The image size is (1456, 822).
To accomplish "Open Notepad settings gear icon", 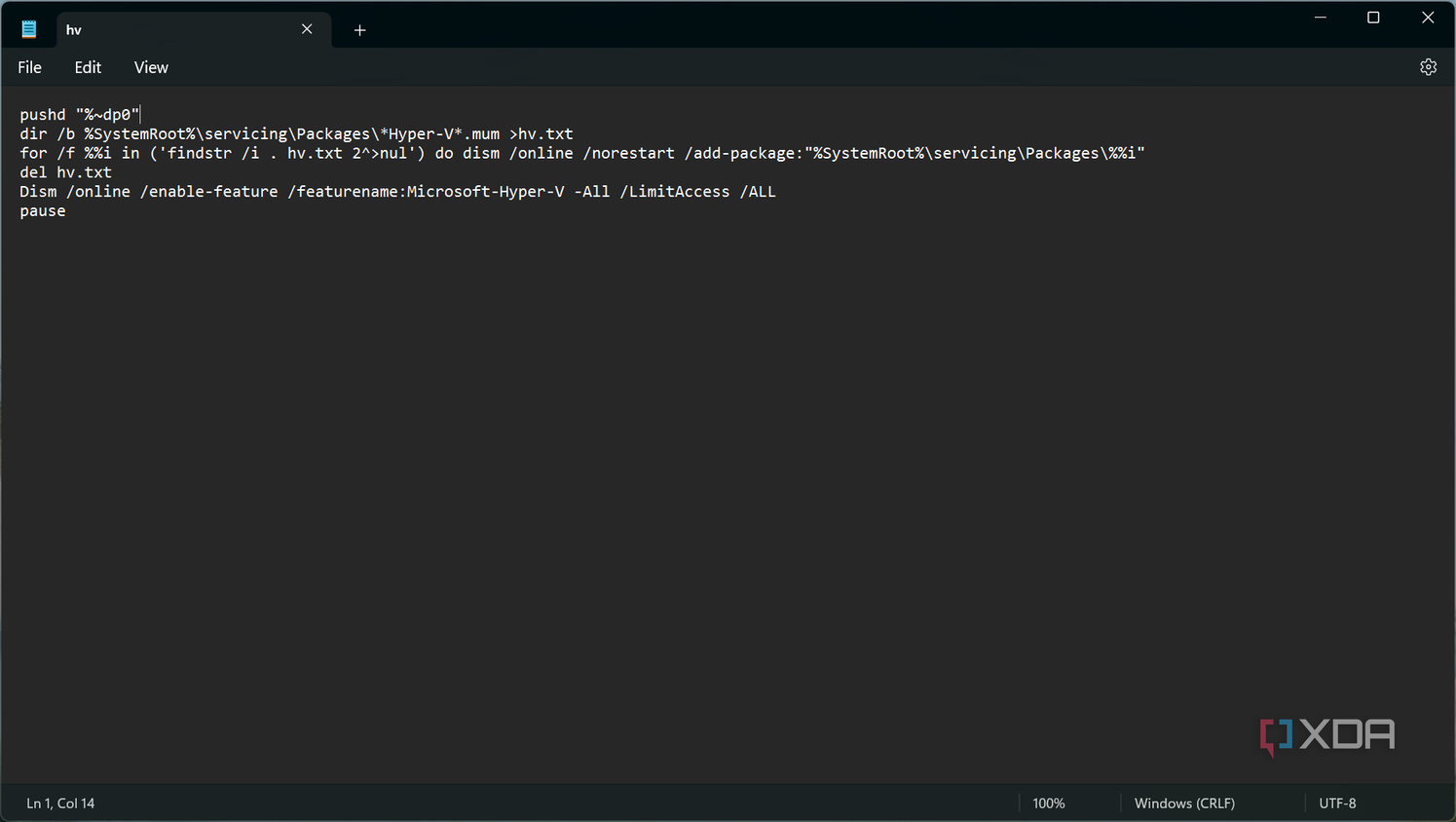I will 1428,67.
